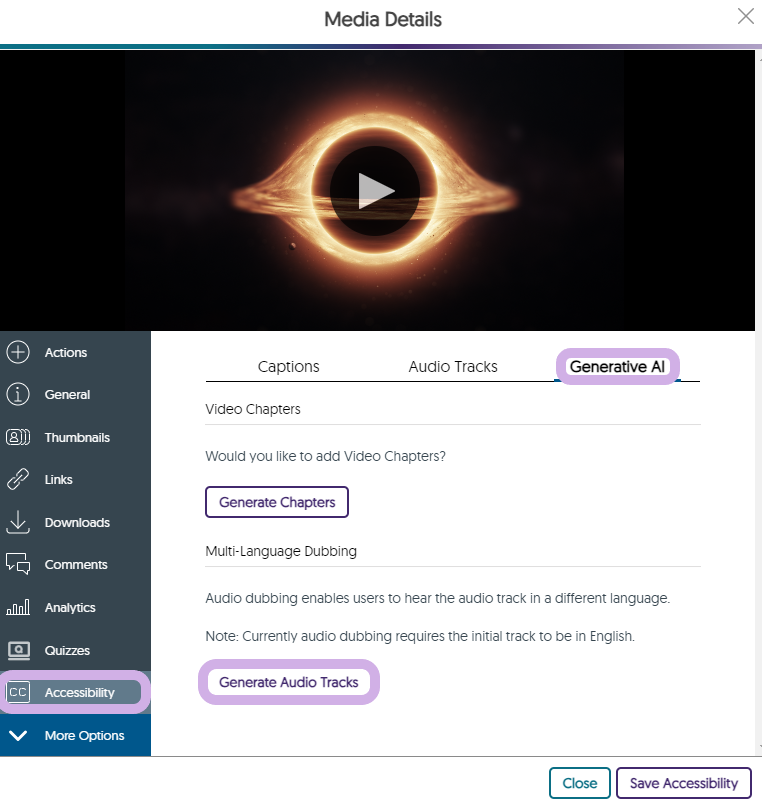Close the Media Details dialog with X

(745, 16)
